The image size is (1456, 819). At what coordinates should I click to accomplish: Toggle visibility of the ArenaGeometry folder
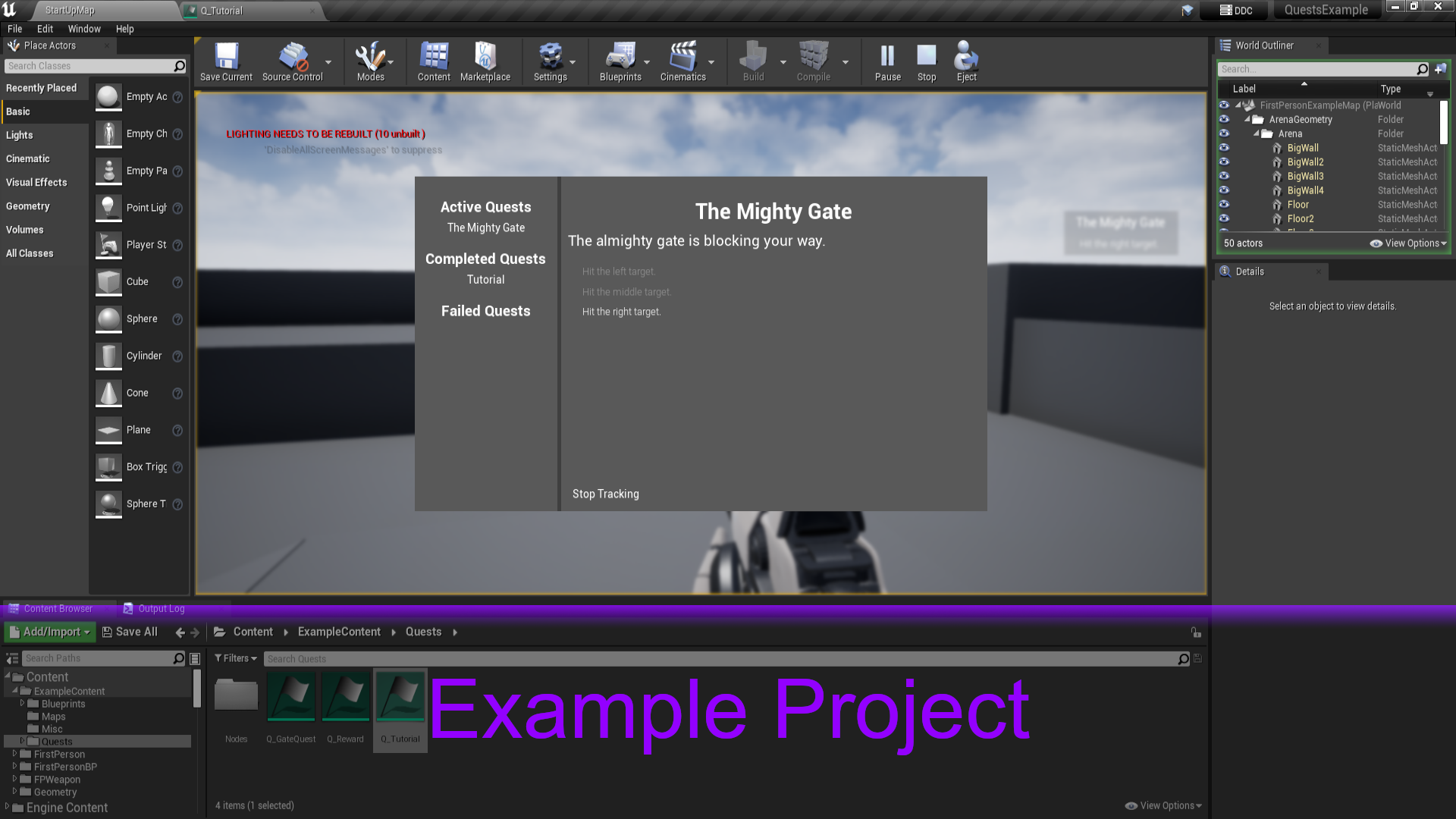(x=1225, y=119)
